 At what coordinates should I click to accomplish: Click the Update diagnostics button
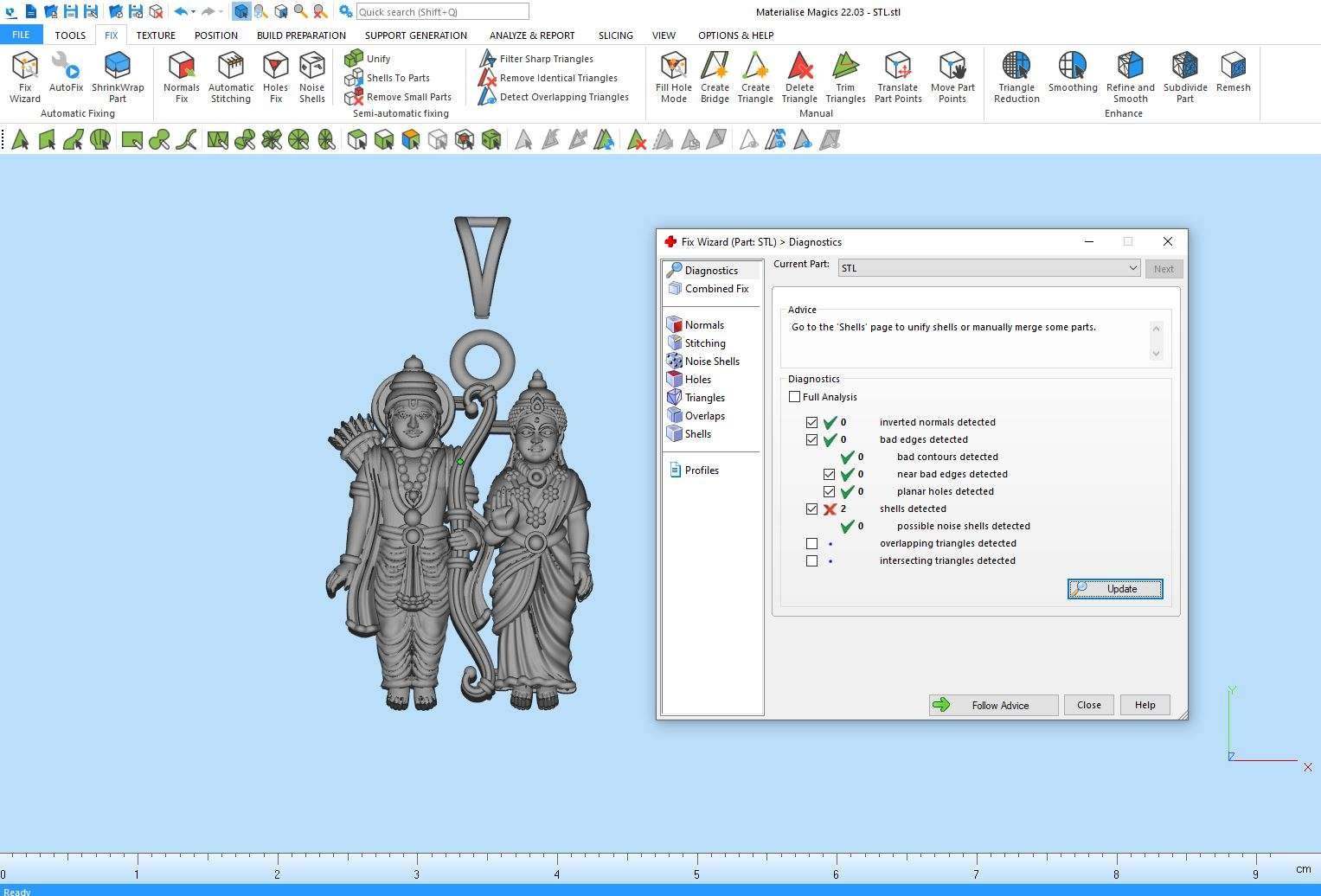tap(1115, 589)
